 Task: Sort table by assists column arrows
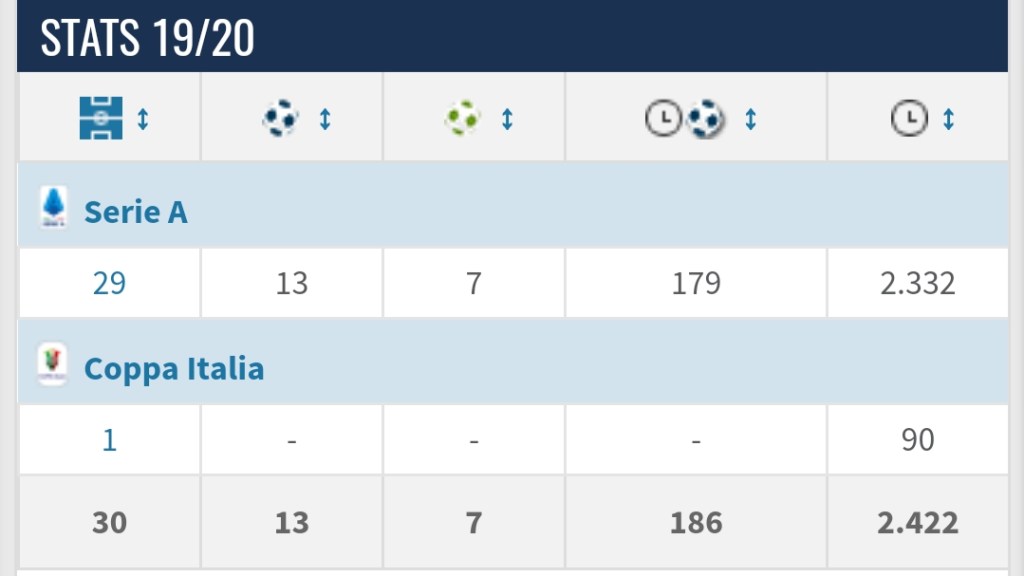point(507,119)
